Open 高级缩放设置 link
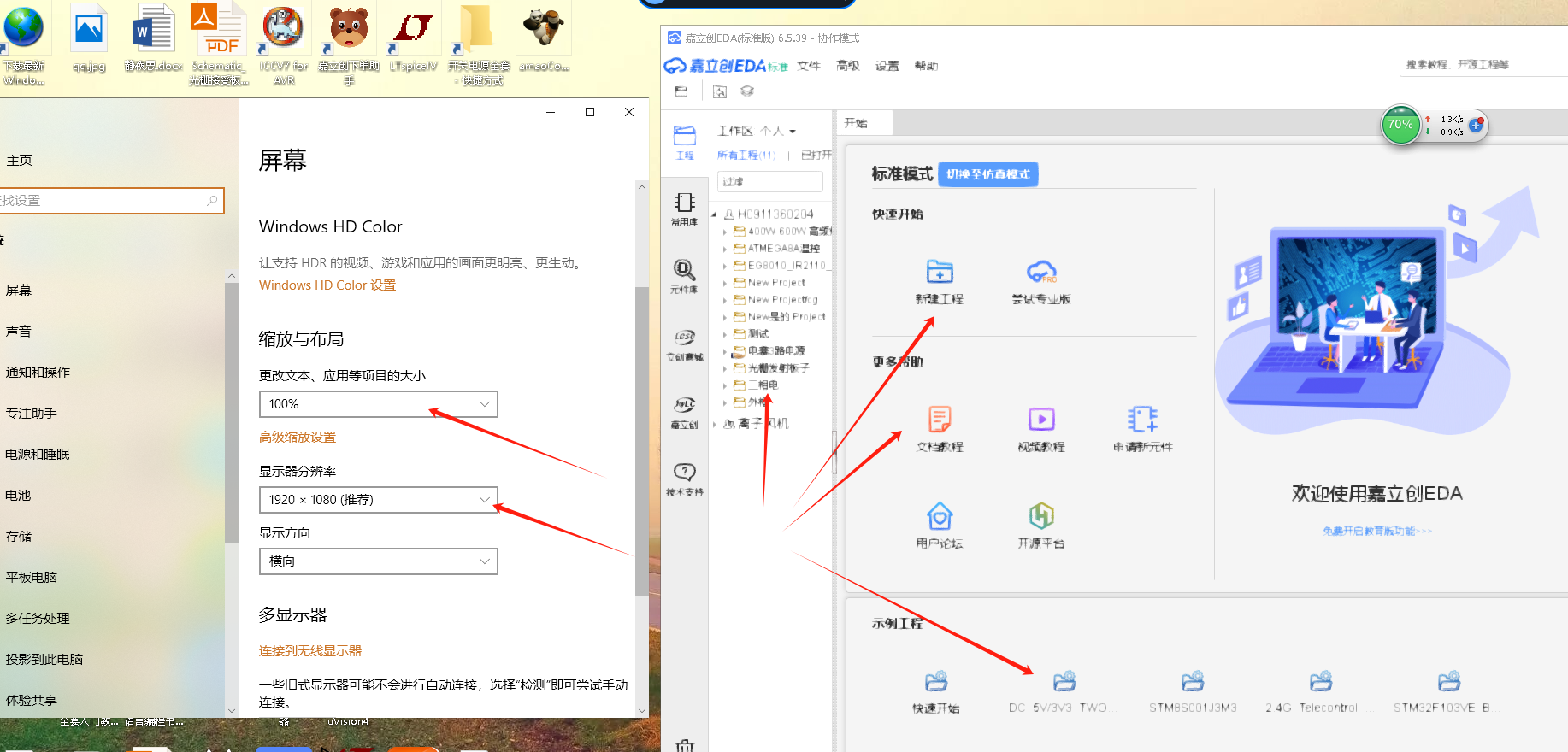The image size is (1568, 752). click(298, 438)
